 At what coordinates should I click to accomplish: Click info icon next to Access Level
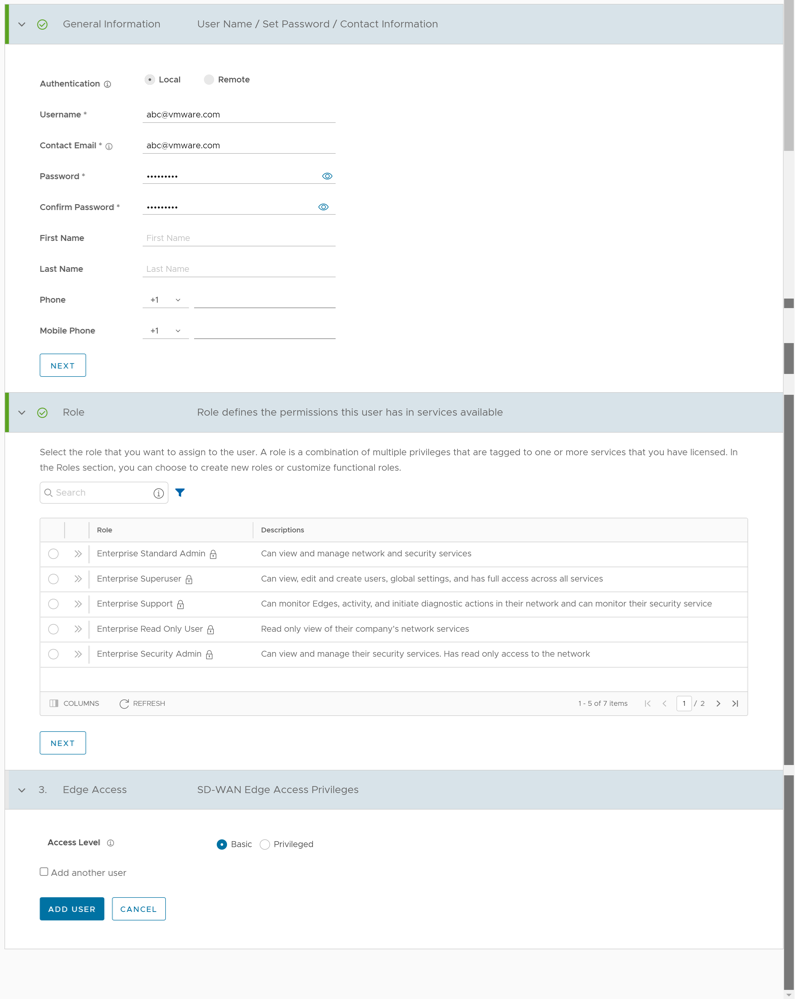click(111, 843)
